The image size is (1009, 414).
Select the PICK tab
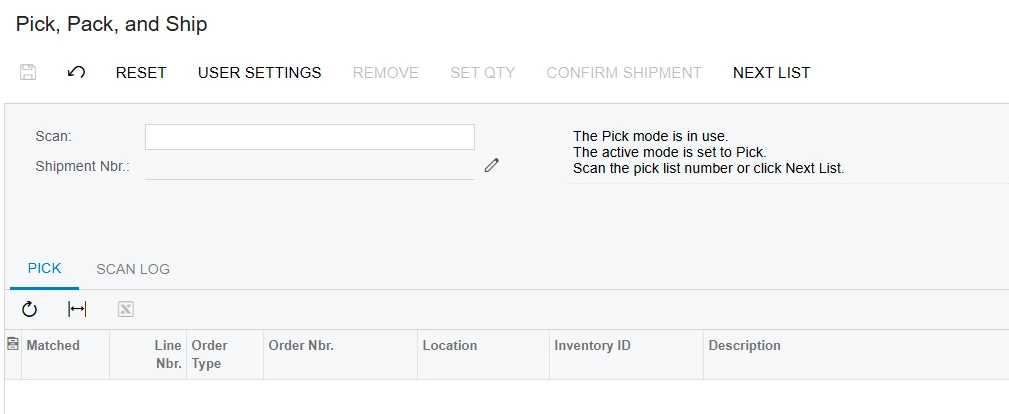tap(44, 268)
